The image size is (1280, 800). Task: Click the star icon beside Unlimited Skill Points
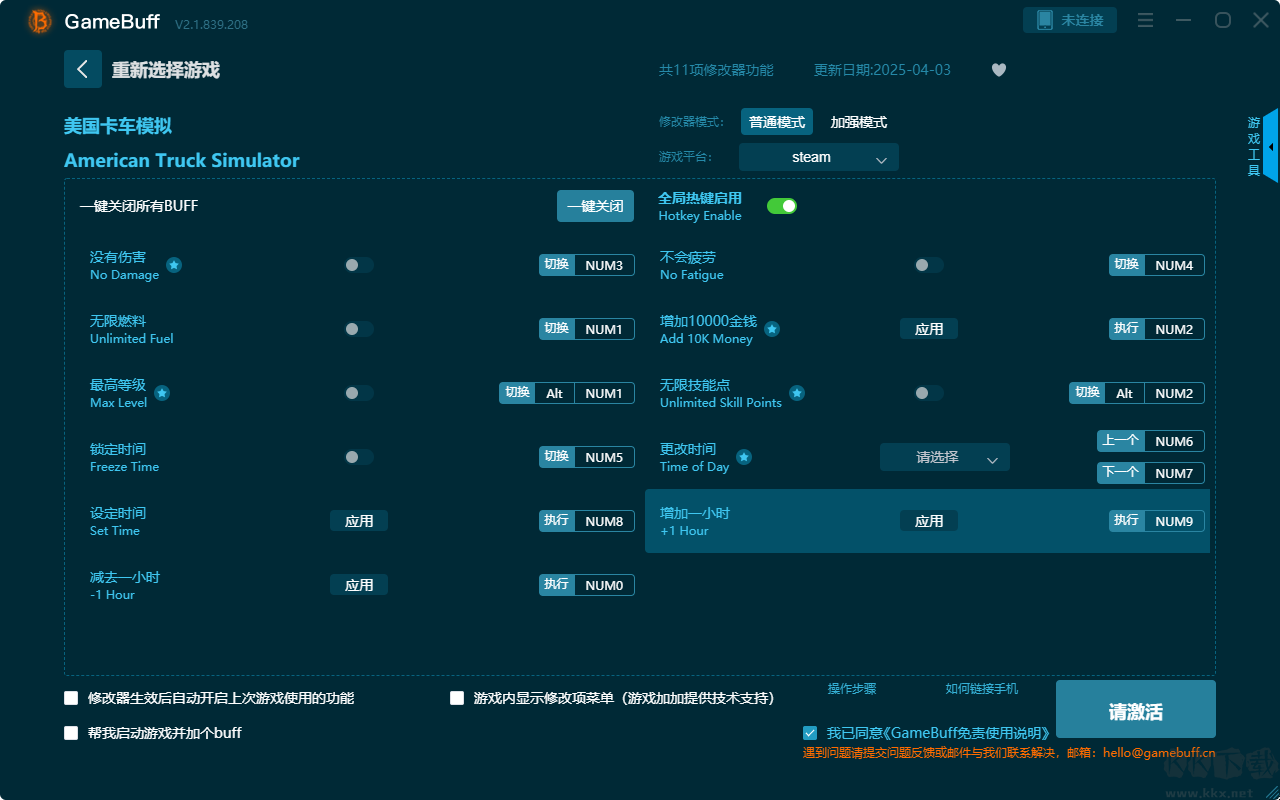point(797,393)
